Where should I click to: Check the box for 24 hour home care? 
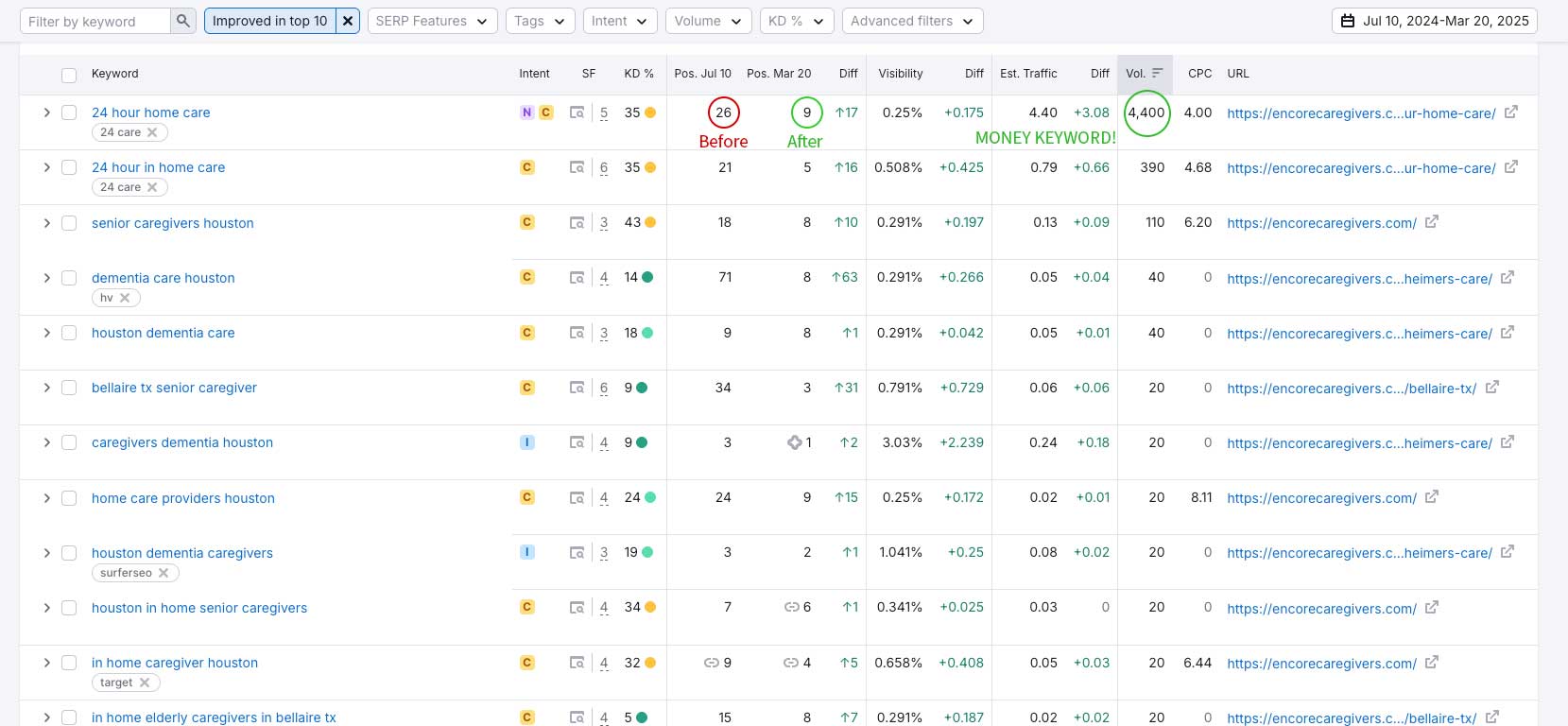pos(69,112)
